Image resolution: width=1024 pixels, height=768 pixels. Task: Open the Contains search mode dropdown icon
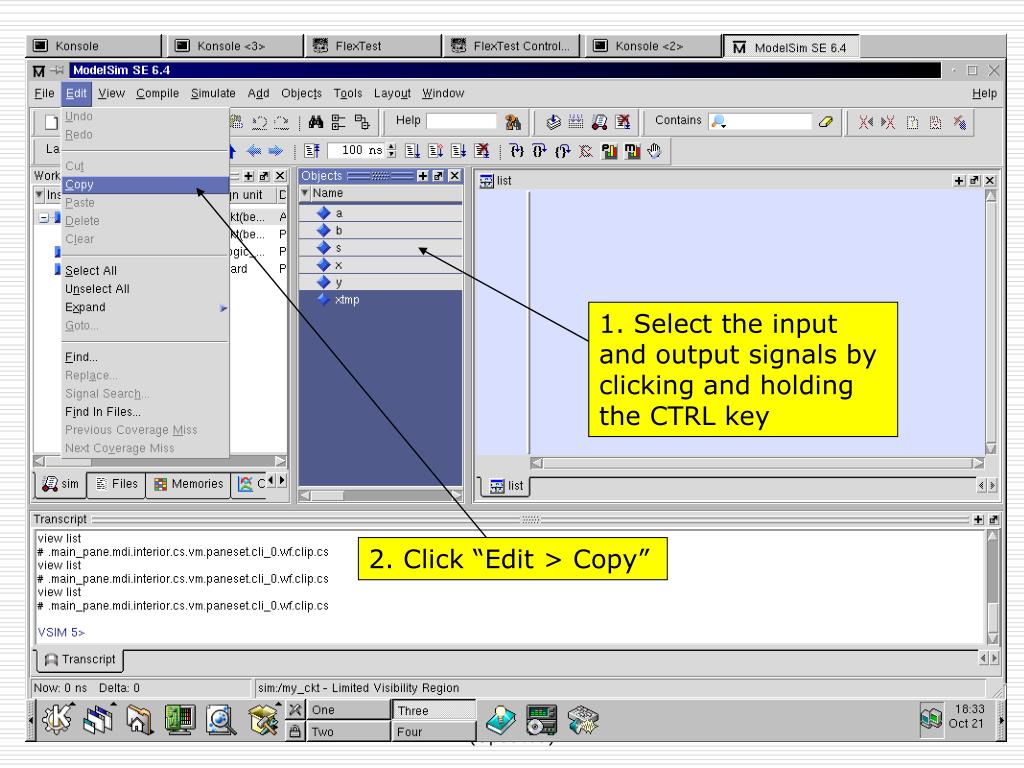tap(719, 121)
